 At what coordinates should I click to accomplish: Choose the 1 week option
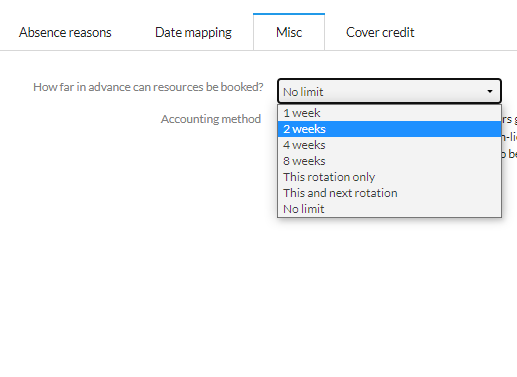click(x=389, y=113)
